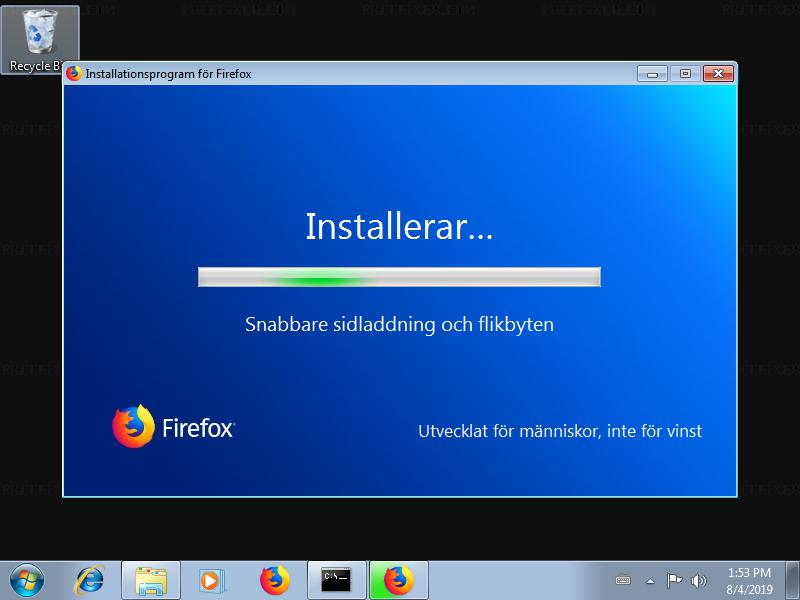Click the "Installationsprogram för Firefox" title text
Screen dimensions: 800x600
168,74
